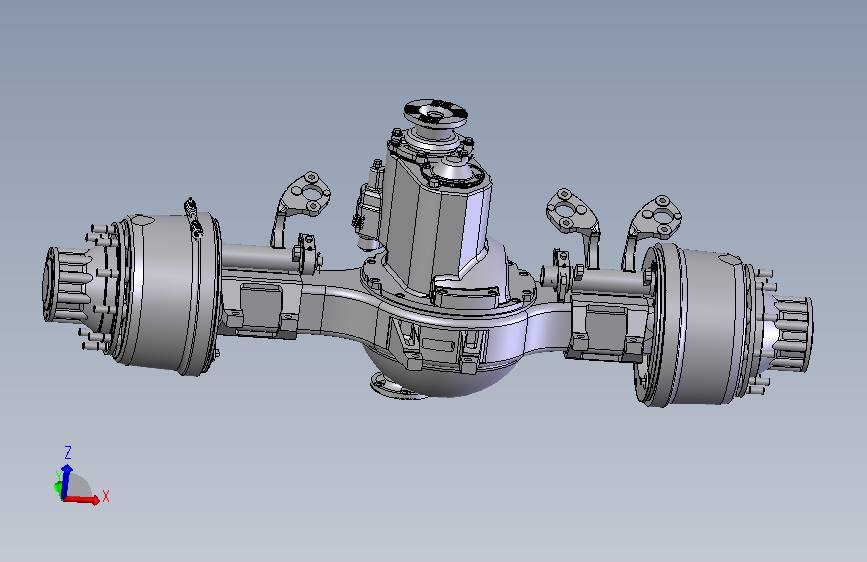The height and width of the screenshot is (562, 867).
Task: Click the red X axis arrow of the triad
Action: pos(82,499)
